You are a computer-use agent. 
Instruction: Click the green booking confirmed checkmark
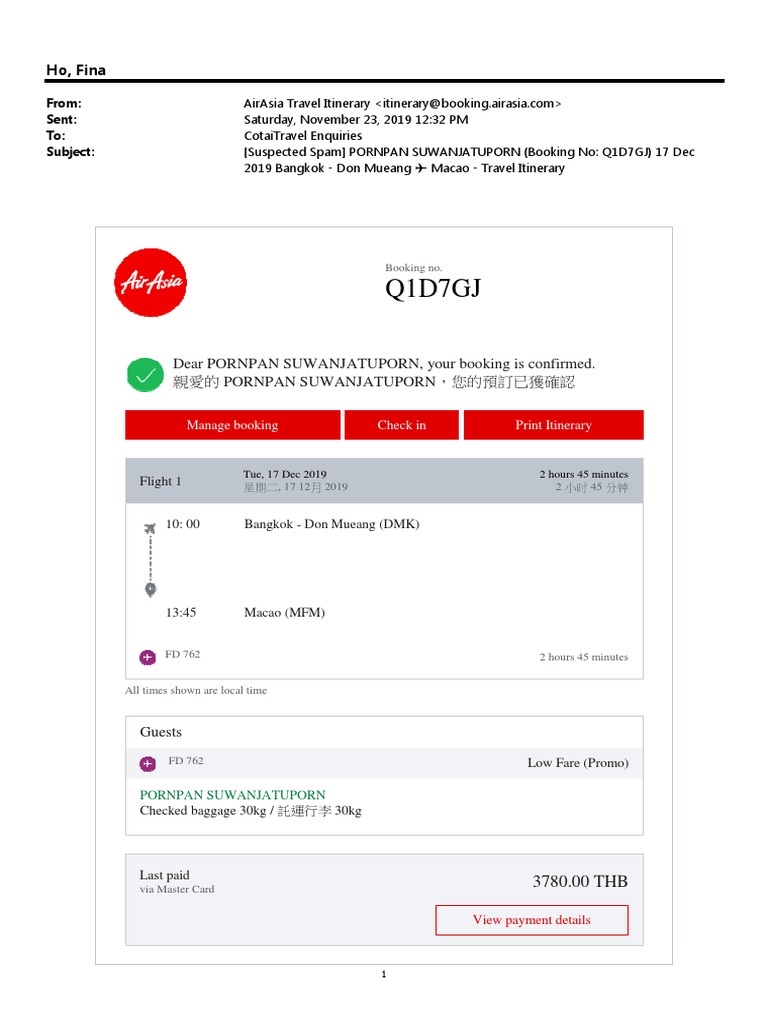[x=145, y=374]
